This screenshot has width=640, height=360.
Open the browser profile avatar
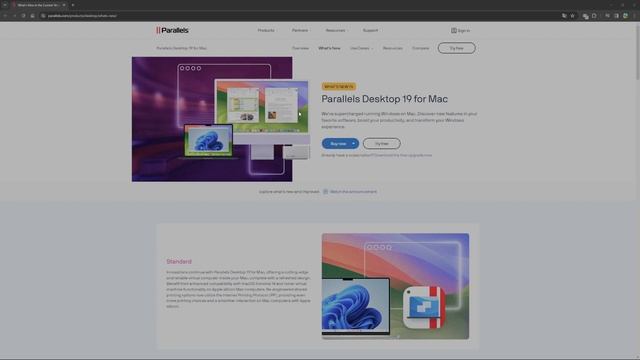pos(625,16)
